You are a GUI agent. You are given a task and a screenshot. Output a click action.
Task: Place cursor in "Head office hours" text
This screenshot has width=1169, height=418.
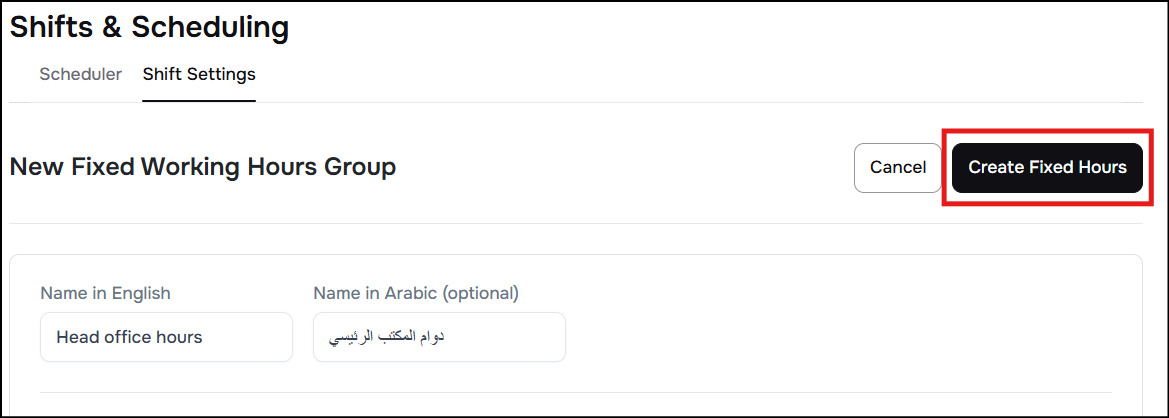pos(129,337)
